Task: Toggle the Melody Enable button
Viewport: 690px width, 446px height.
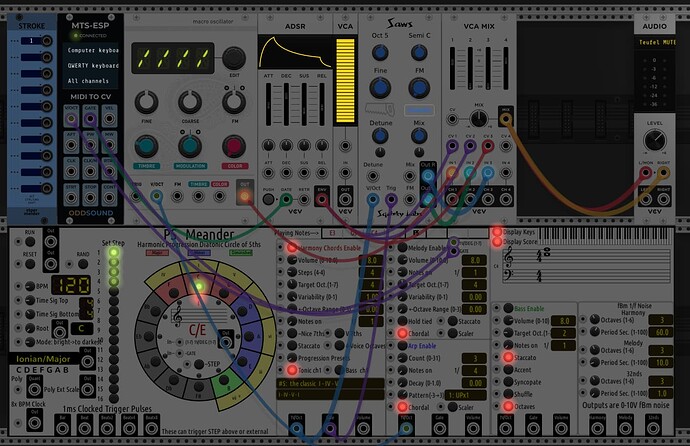Action: pyautogui.click(x=402, y=248)
